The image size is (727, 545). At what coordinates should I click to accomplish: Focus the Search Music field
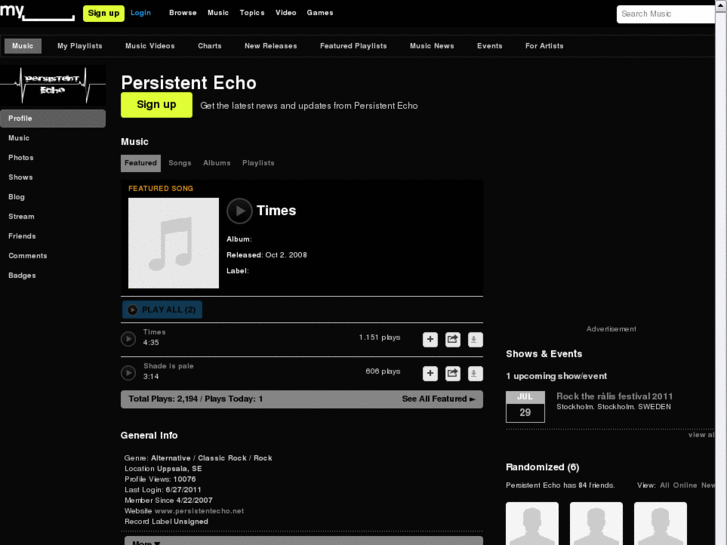click(665, 14)
